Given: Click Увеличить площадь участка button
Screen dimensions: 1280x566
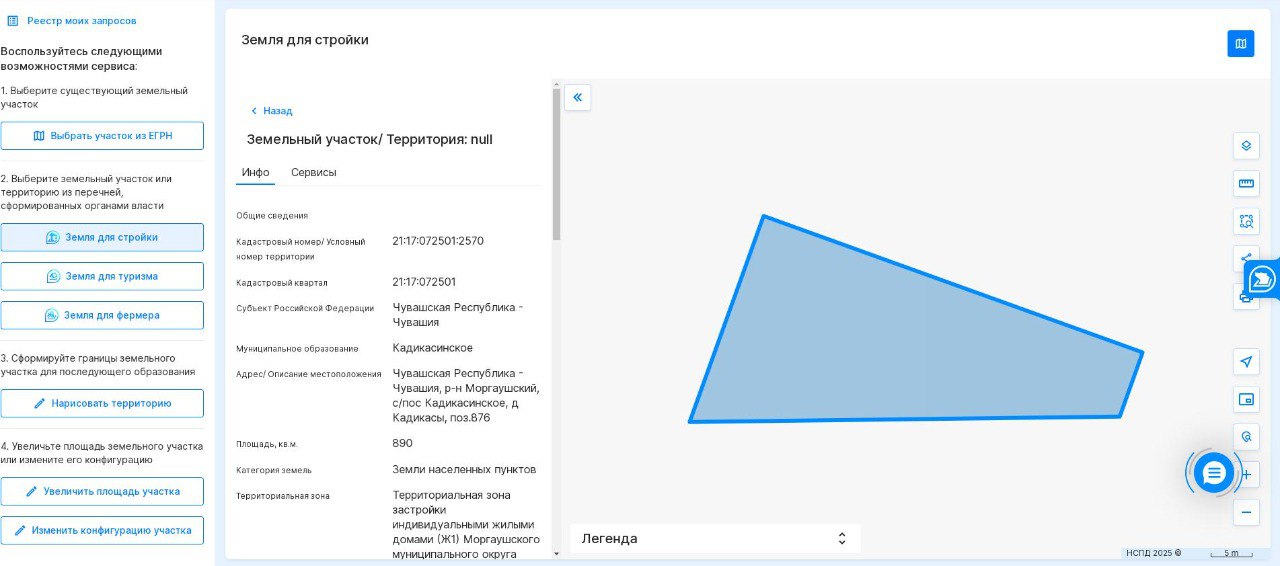Looking at the screenshot, I should click(102, 492).
